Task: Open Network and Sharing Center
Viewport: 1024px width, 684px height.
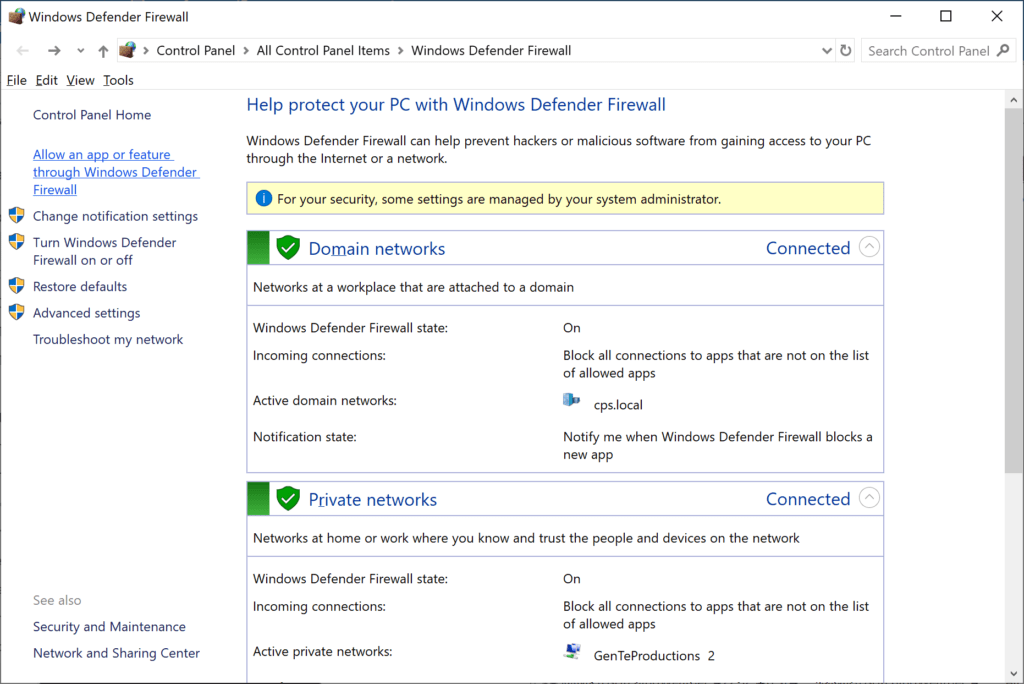Action: 116,652
